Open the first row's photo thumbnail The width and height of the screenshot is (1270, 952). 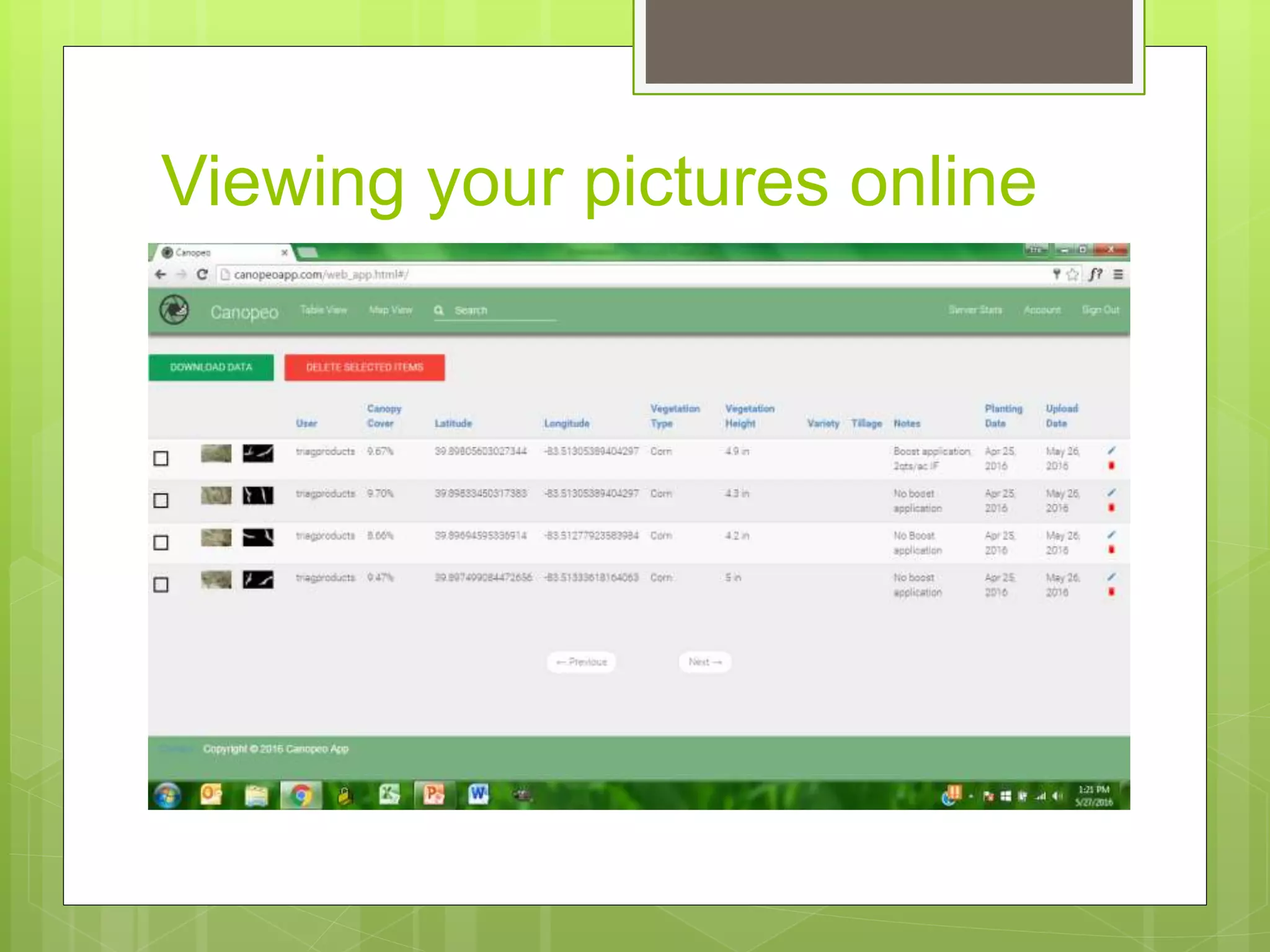coord(216,454)
